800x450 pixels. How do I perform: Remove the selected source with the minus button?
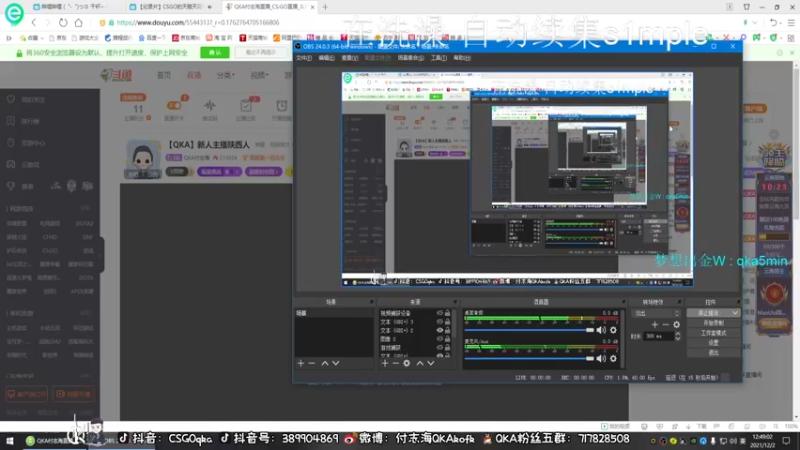pos(395,363)
